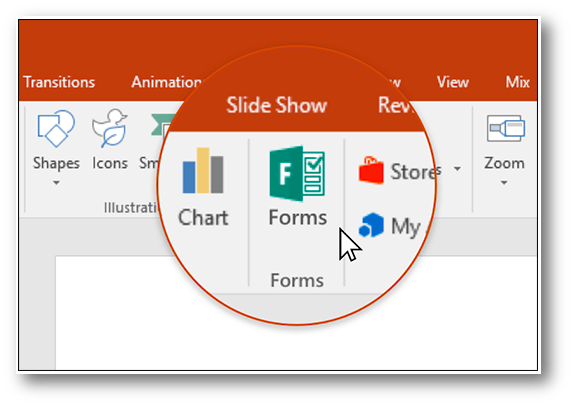Click the bar-graph Chart icon
572x405 pixels.
203,170
